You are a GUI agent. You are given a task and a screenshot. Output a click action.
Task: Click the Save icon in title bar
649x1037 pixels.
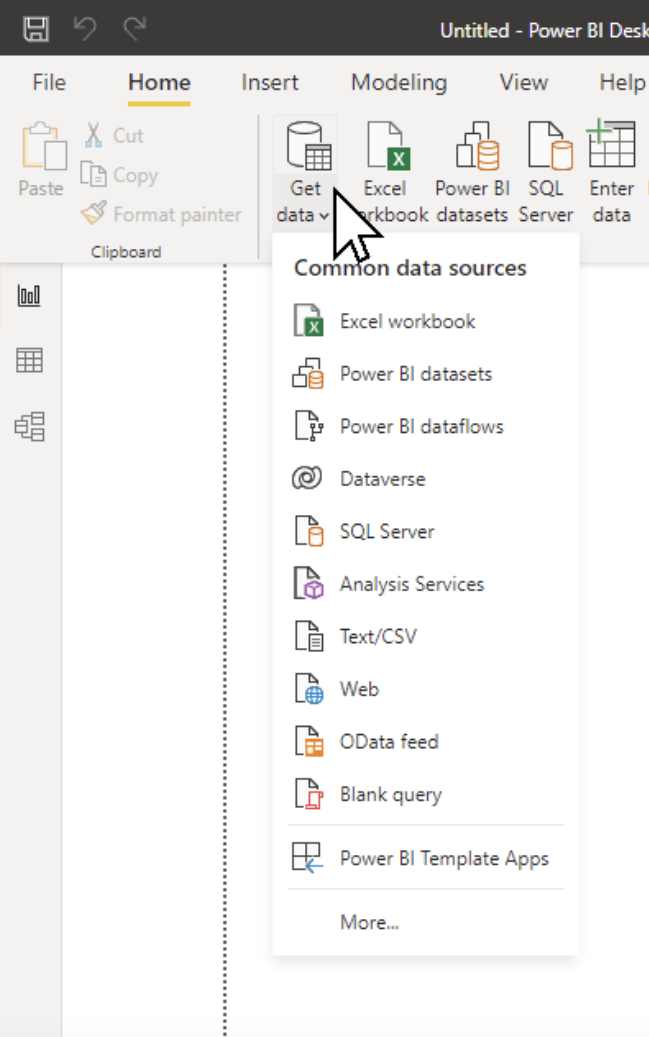tap(36, 28)
